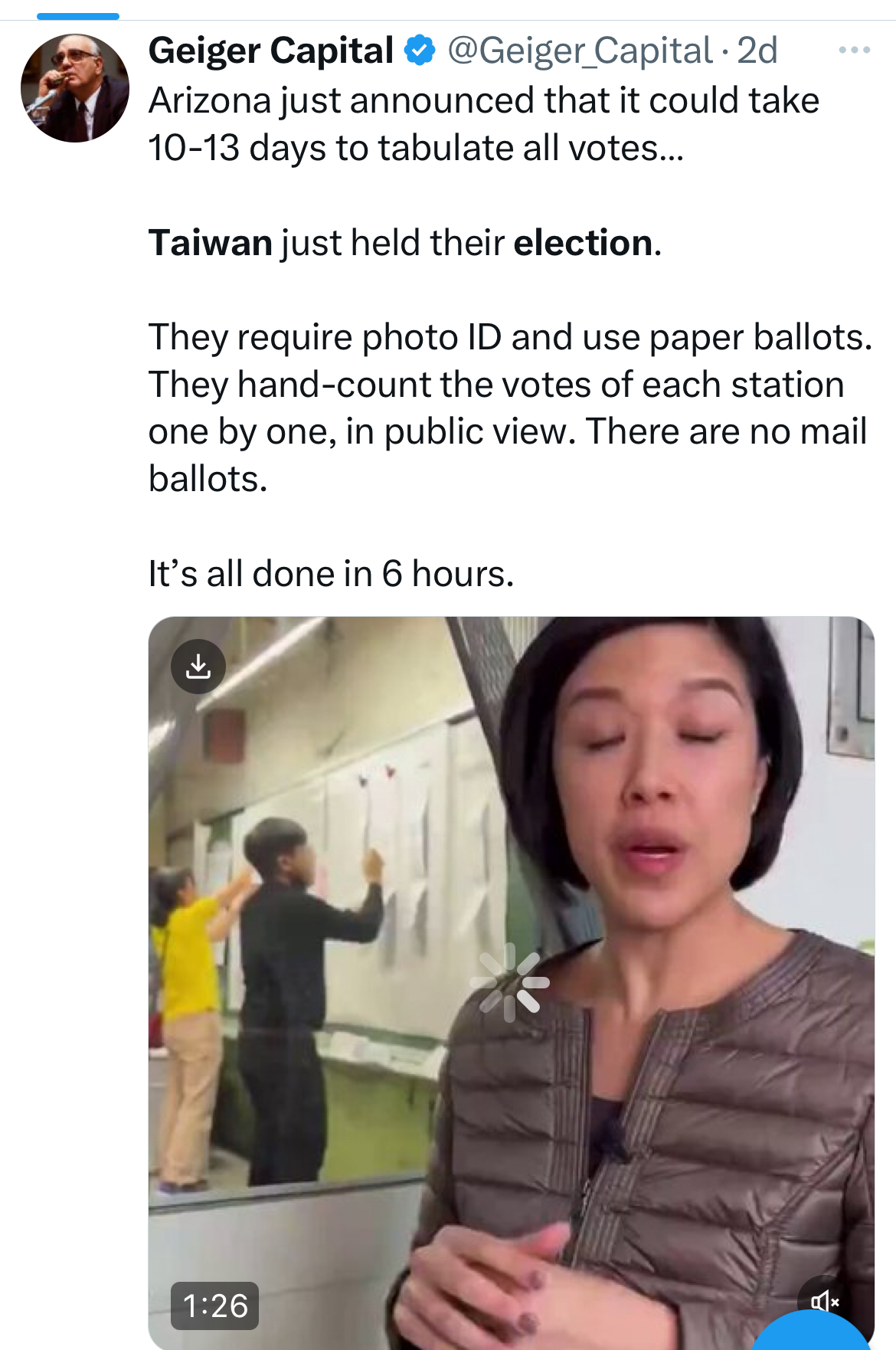Image resolution: width=896 pixels, height=1350 pixels.
Task: Tap the blue floating compose button
Action: click(x=813, y=1332)
